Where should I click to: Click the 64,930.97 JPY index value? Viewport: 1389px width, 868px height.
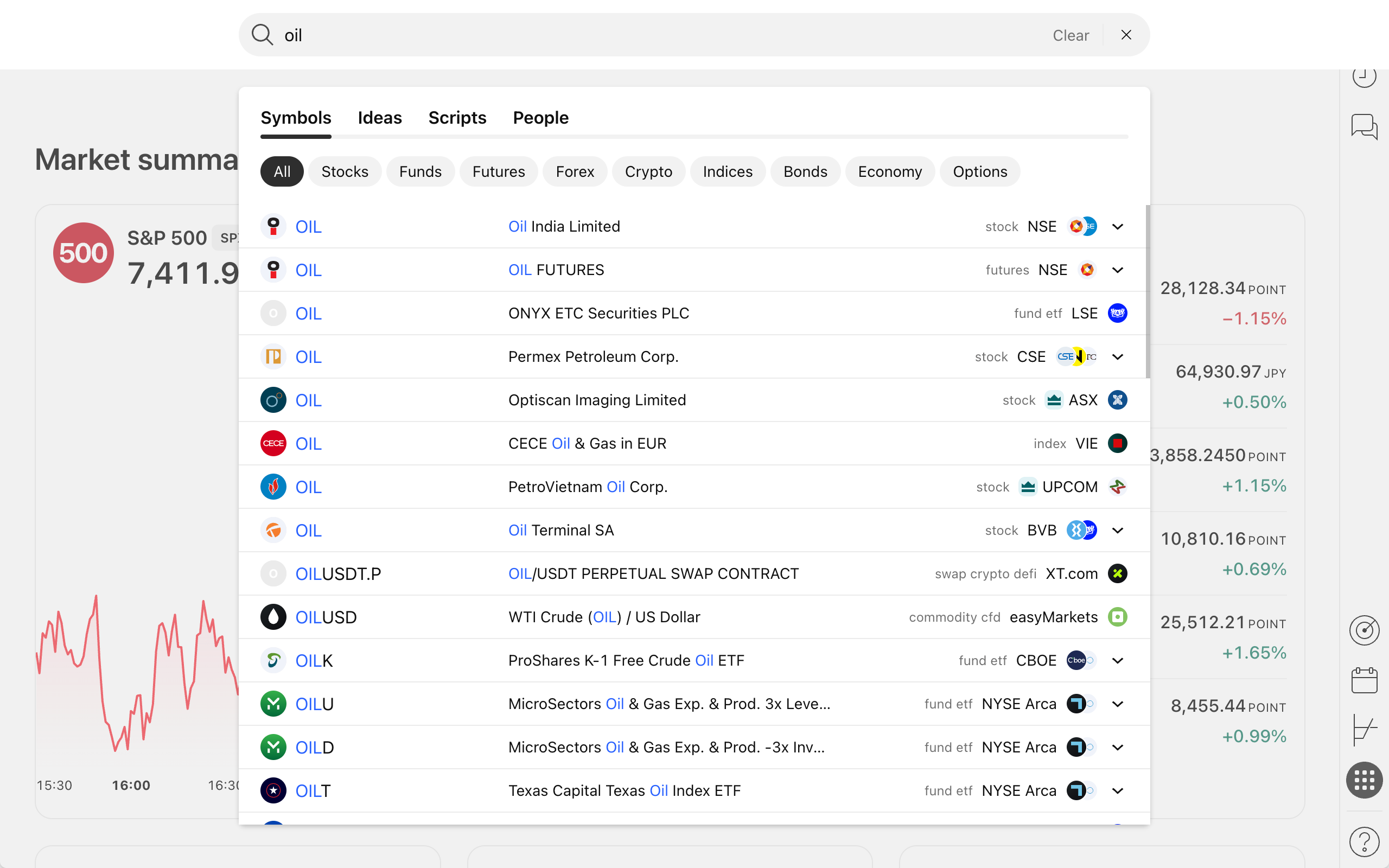pyautogui.click(x=1231, y=372)
